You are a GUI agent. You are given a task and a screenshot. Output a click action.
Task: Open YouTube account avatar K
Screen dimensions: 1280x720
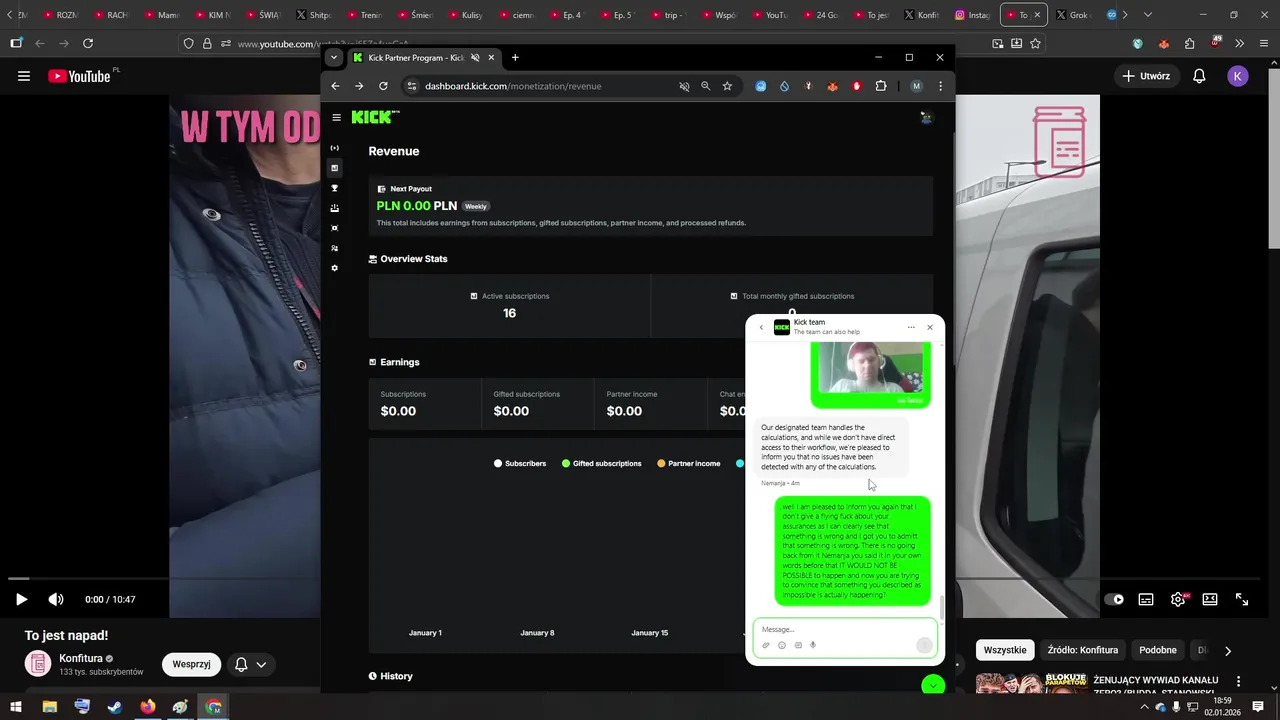(1238, 76)
